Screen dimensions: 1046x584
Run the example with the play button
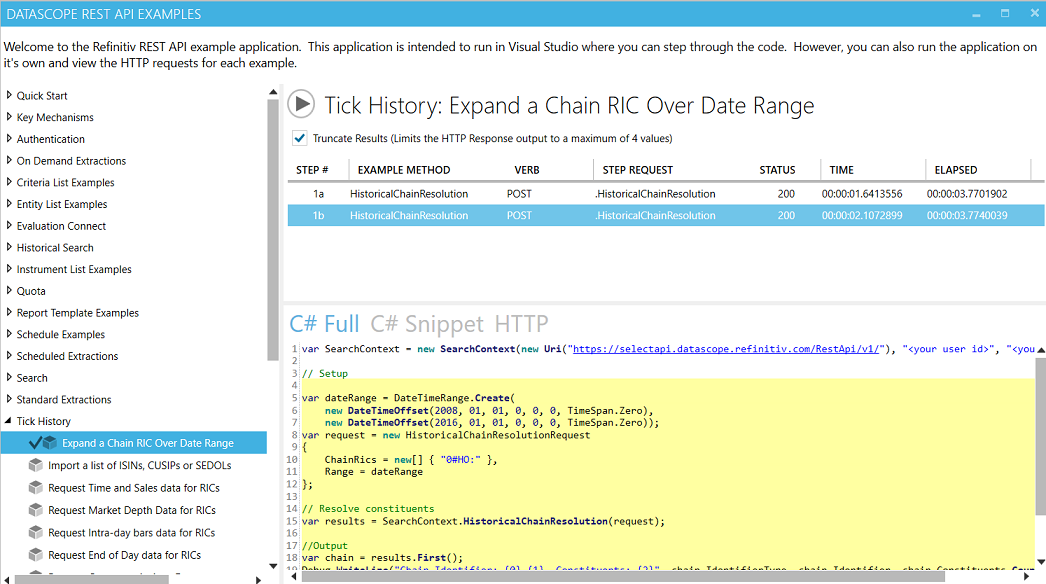[x=301, y=104]
